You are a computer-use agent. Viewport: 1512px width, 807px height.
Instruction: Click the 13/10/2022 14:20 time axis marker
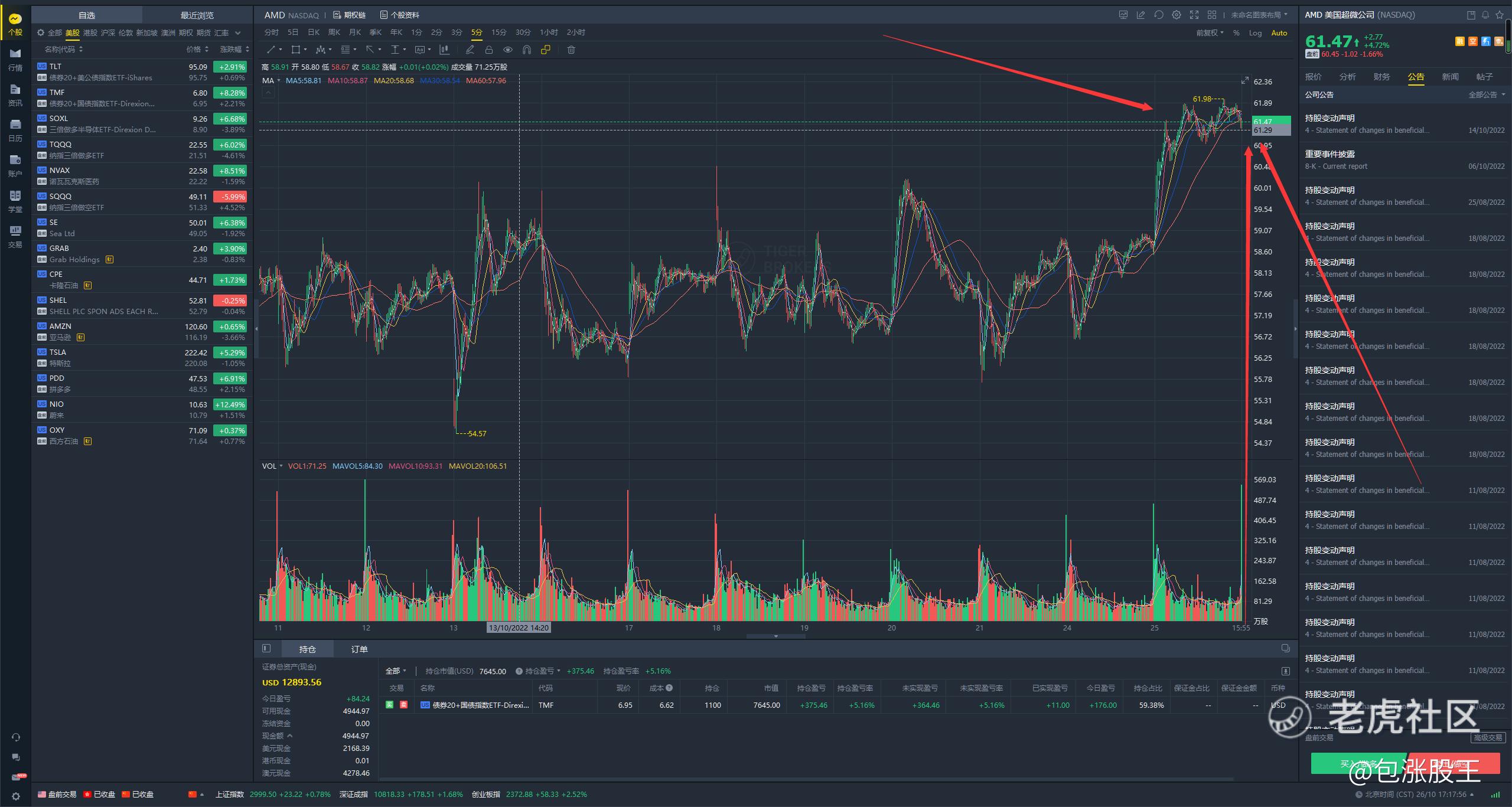(519, 628)
